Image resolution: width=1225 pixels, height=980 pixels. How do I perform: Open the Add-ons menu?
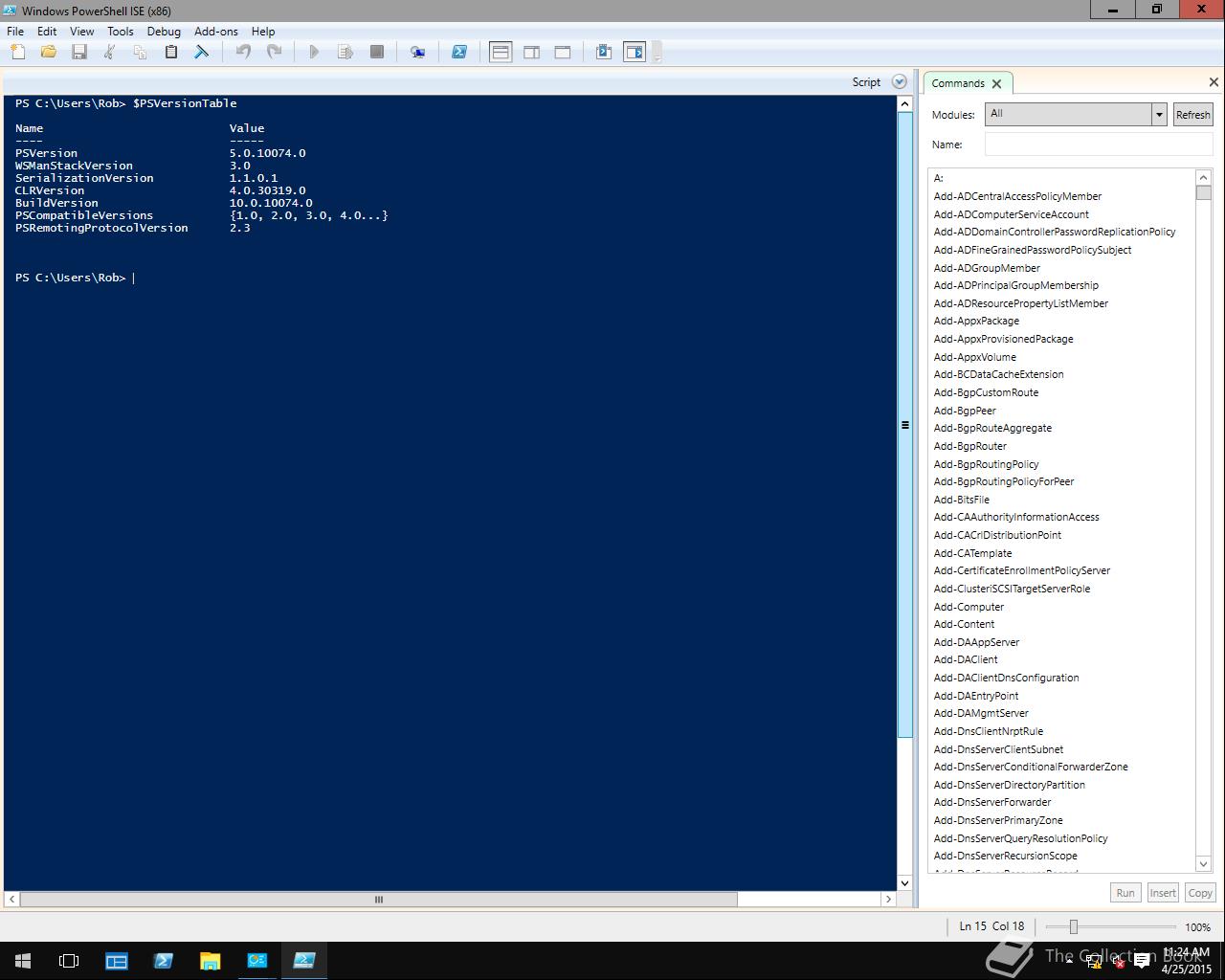coord(216,31)
